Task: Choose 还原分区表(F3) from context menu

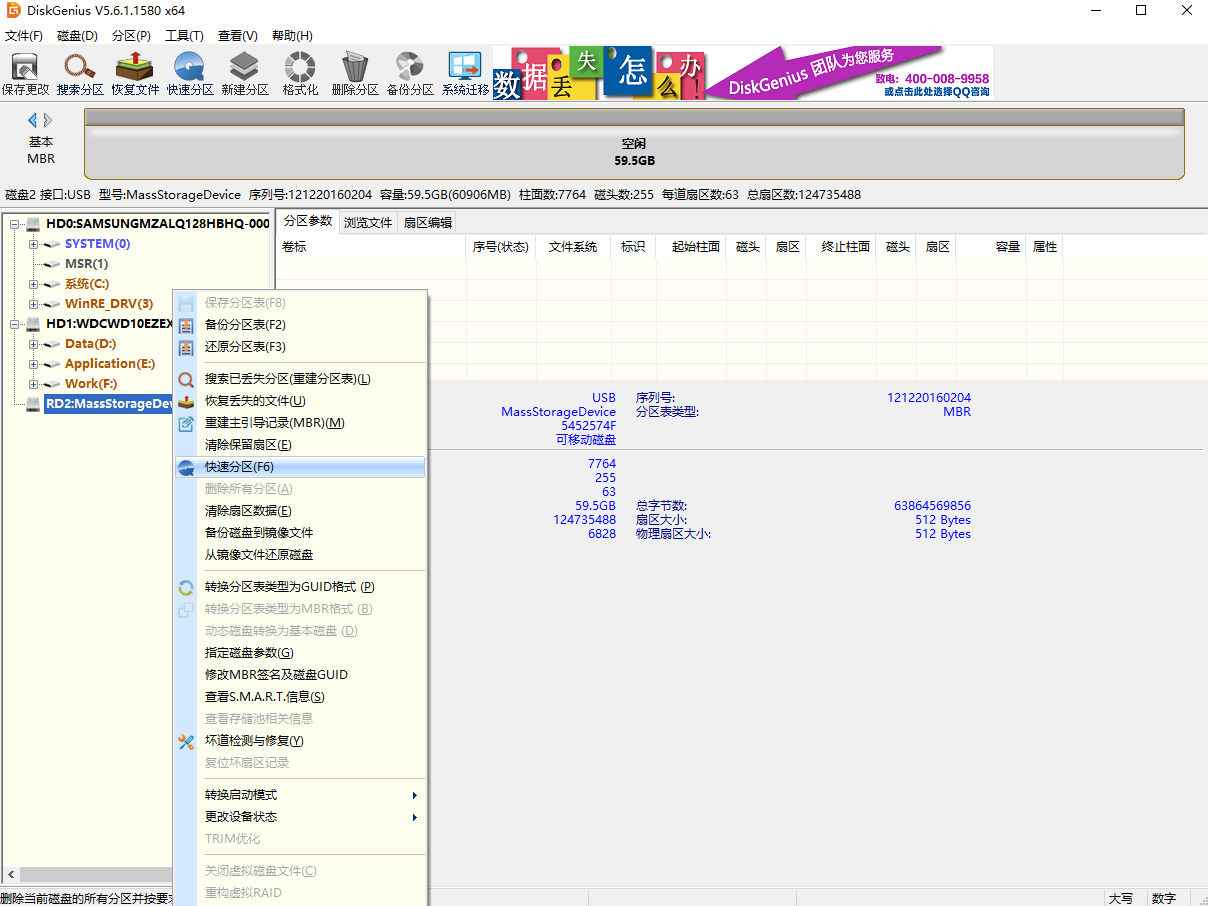Action: pos(300,347)
